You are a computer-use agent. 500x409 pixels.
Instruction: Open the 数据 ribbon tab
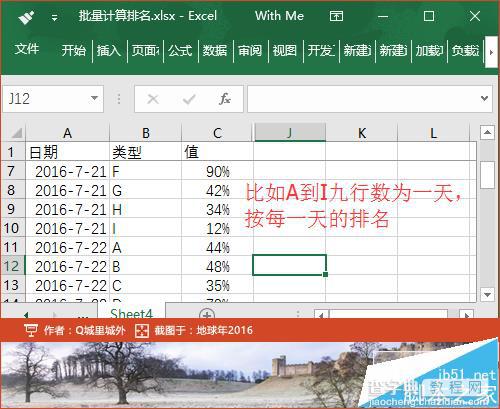pyautogui.click(x=215, y=50)
